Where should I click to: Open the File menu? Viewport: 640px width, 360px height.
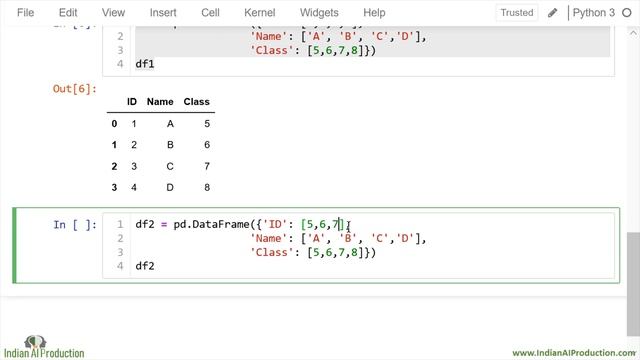25,13
